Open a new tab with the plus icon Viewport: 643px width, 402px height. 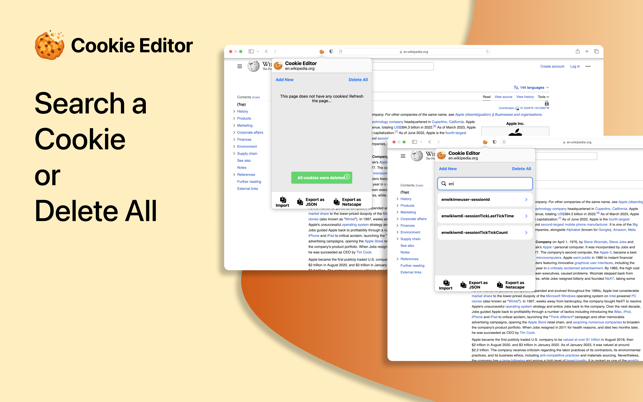[x=587, y=51]
